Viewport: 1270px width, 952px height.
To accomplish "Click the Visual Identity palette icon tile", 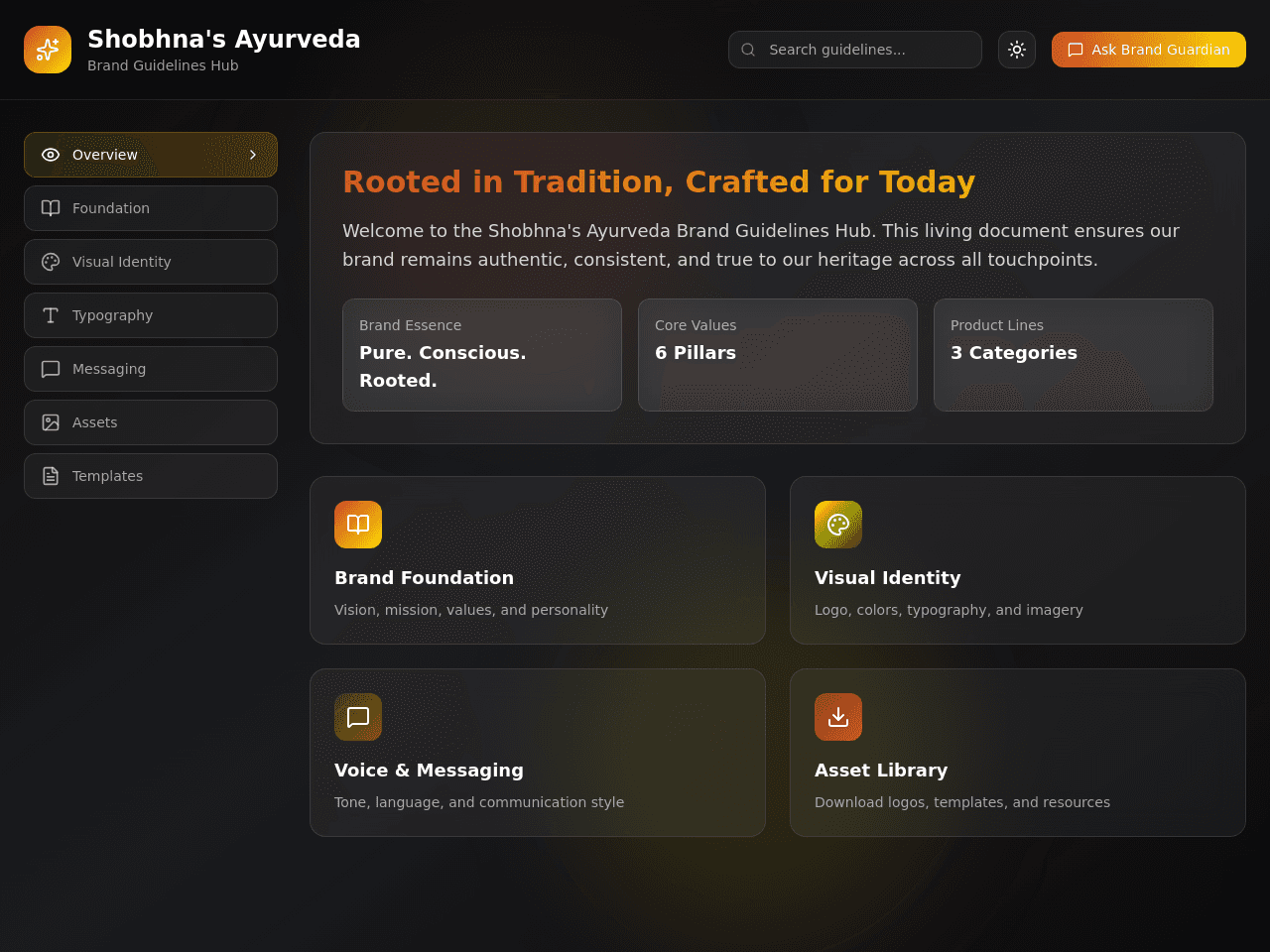I will point(838,525).
